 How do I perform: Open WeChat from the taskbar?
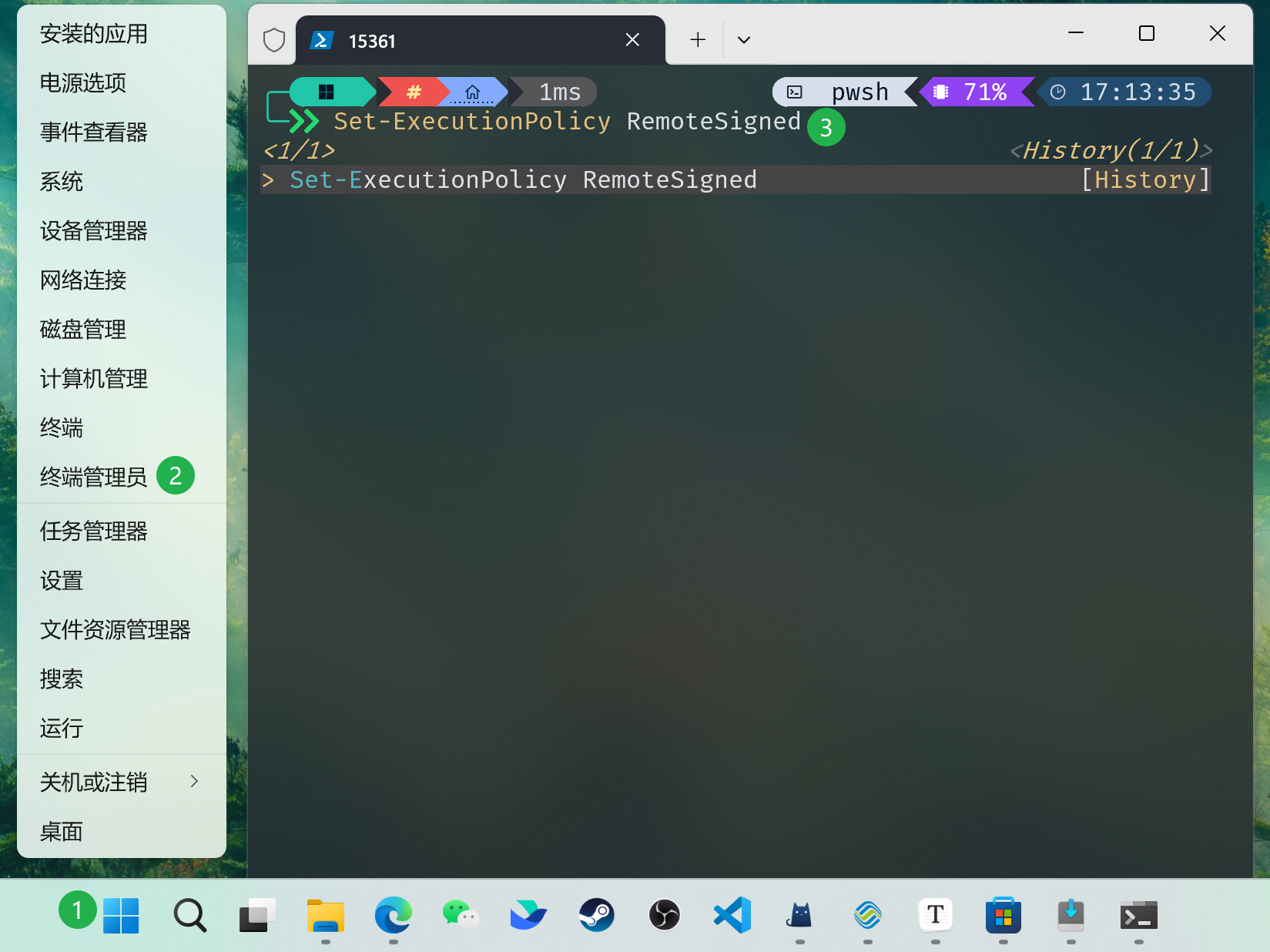(461, 915)
